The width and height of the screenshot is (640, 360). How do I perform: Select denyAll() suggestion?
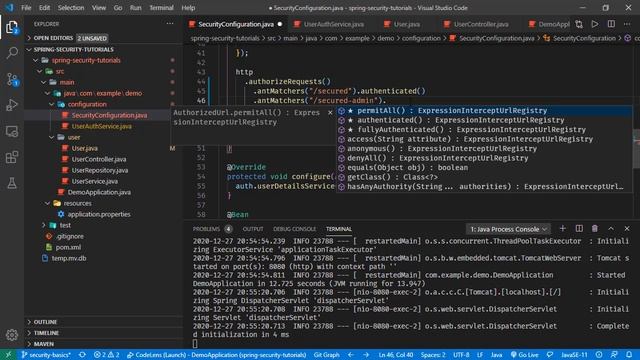[484, 158]
